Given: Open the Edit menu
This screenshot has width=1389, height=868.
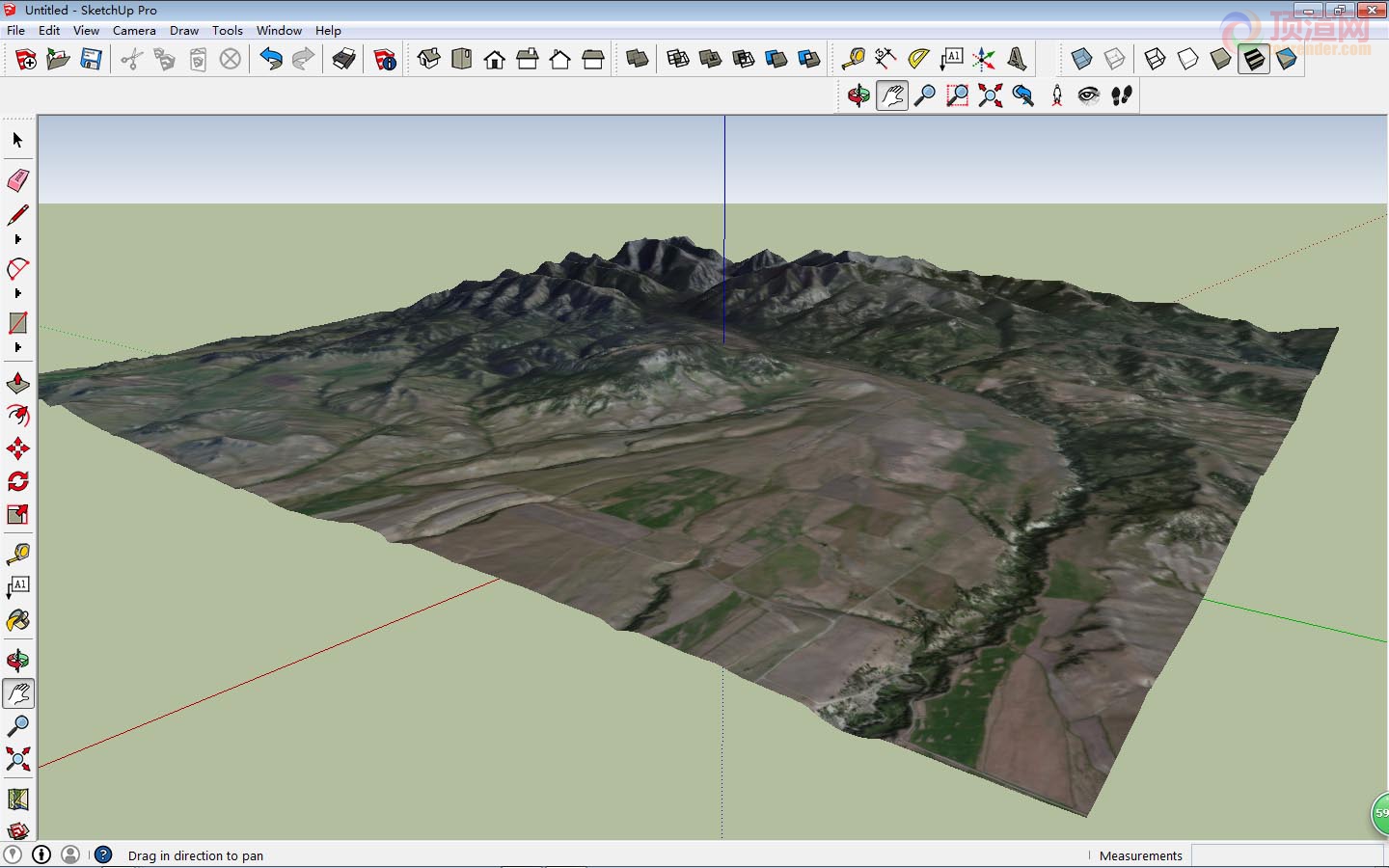Looking at the screenshot, I should pos(49,31).
